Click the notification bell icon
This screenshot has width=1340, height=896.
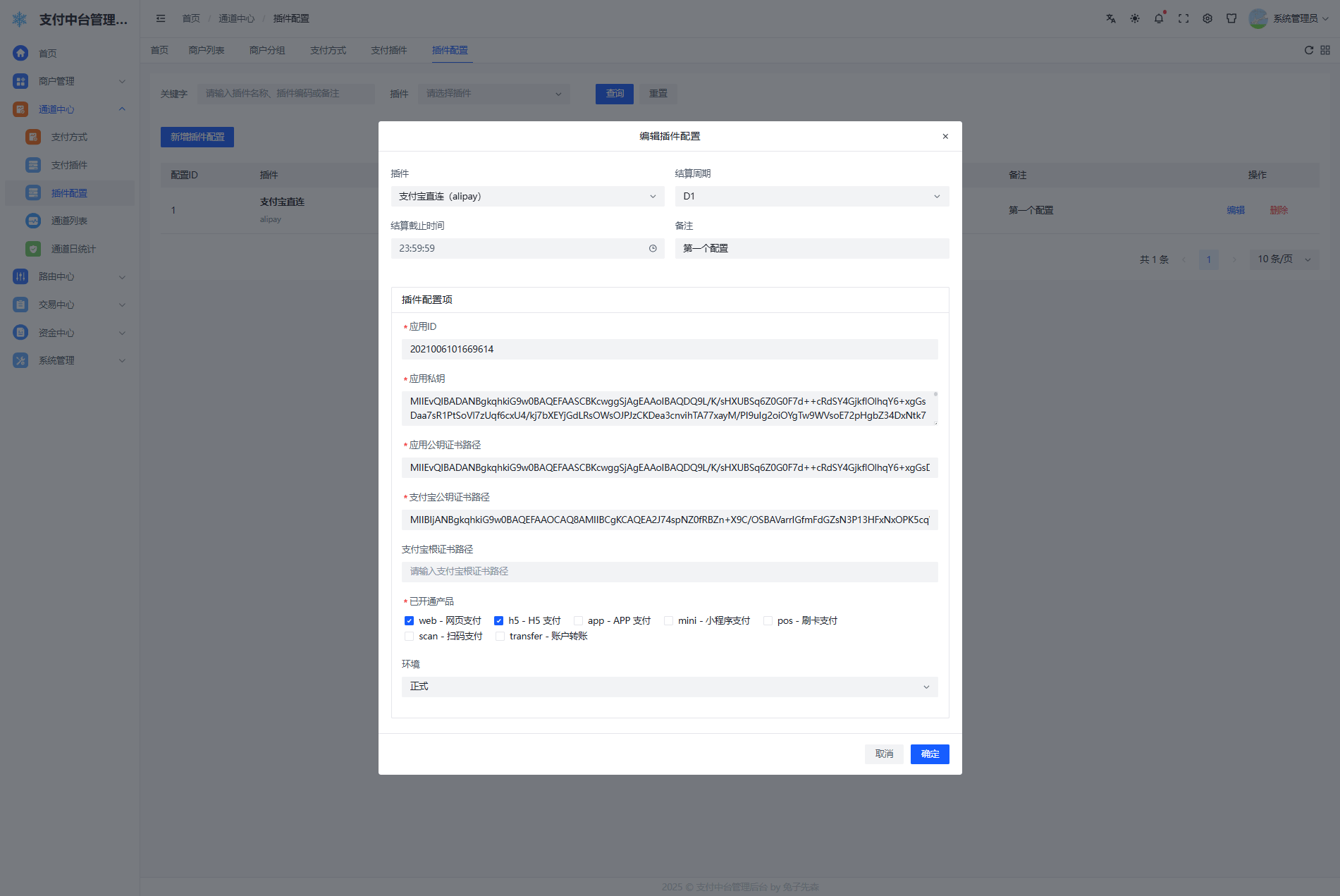(x=1159, y=19)
